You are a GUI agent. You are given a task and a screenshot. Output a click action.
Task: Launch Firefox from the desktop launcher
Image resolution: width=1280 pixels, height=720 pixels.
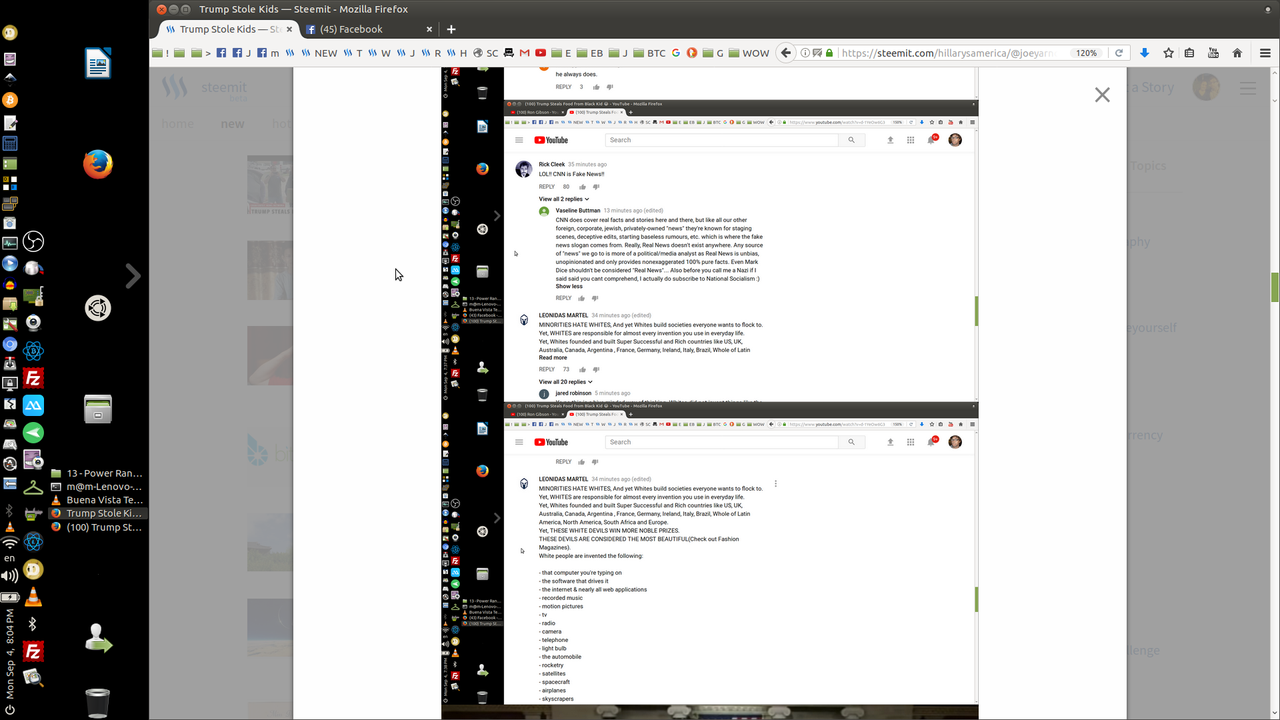coord(97,164)
